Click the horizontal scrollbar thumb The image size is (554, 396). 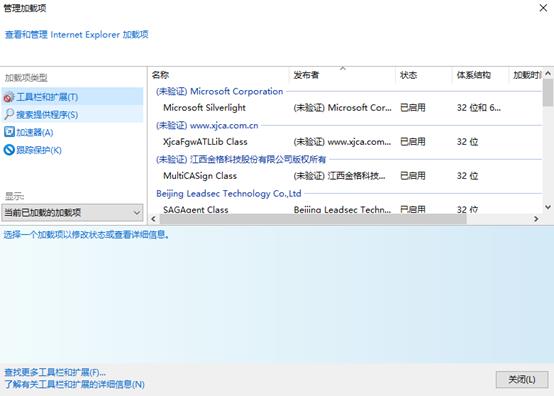(x=313, y=219)
